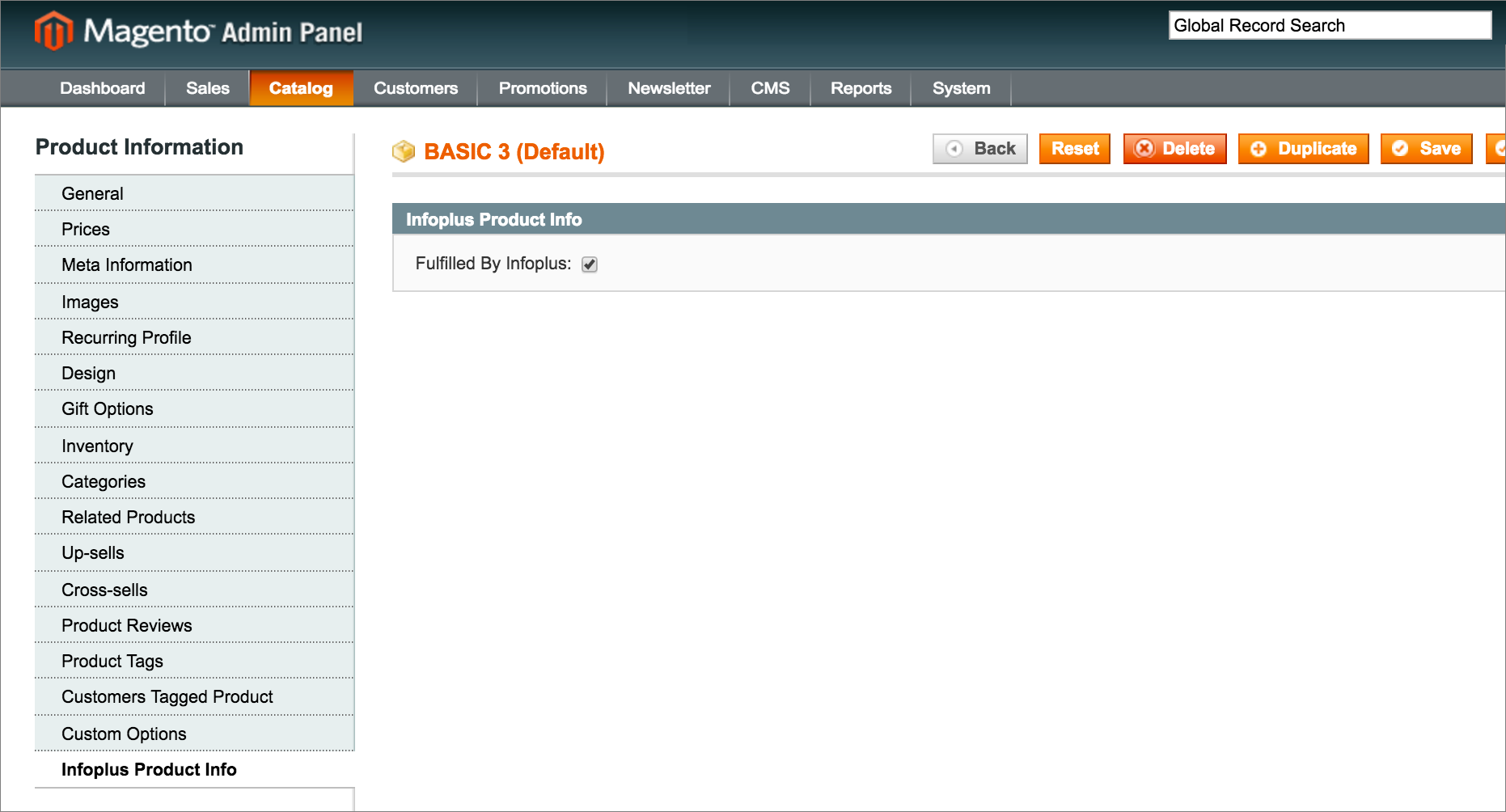Select the Images tab
The image size is (1506, 812).
[194, 302]
